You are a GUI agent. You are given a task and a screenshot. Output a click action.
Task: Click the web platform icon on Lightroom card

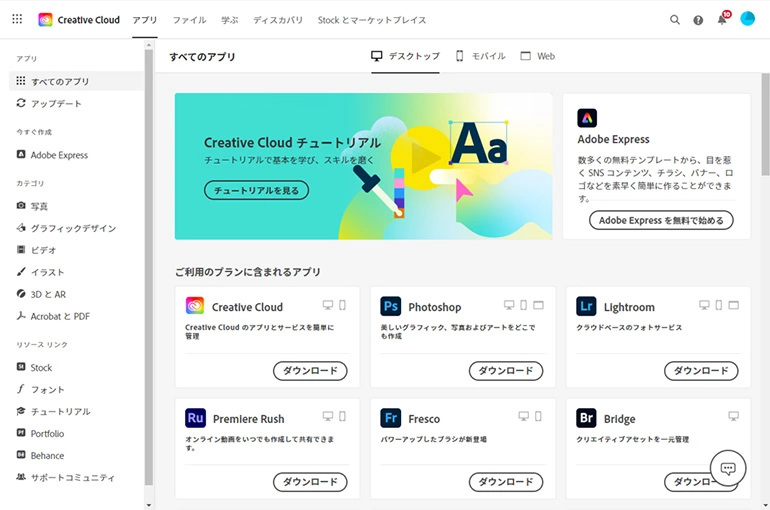[x=733, y=305]
